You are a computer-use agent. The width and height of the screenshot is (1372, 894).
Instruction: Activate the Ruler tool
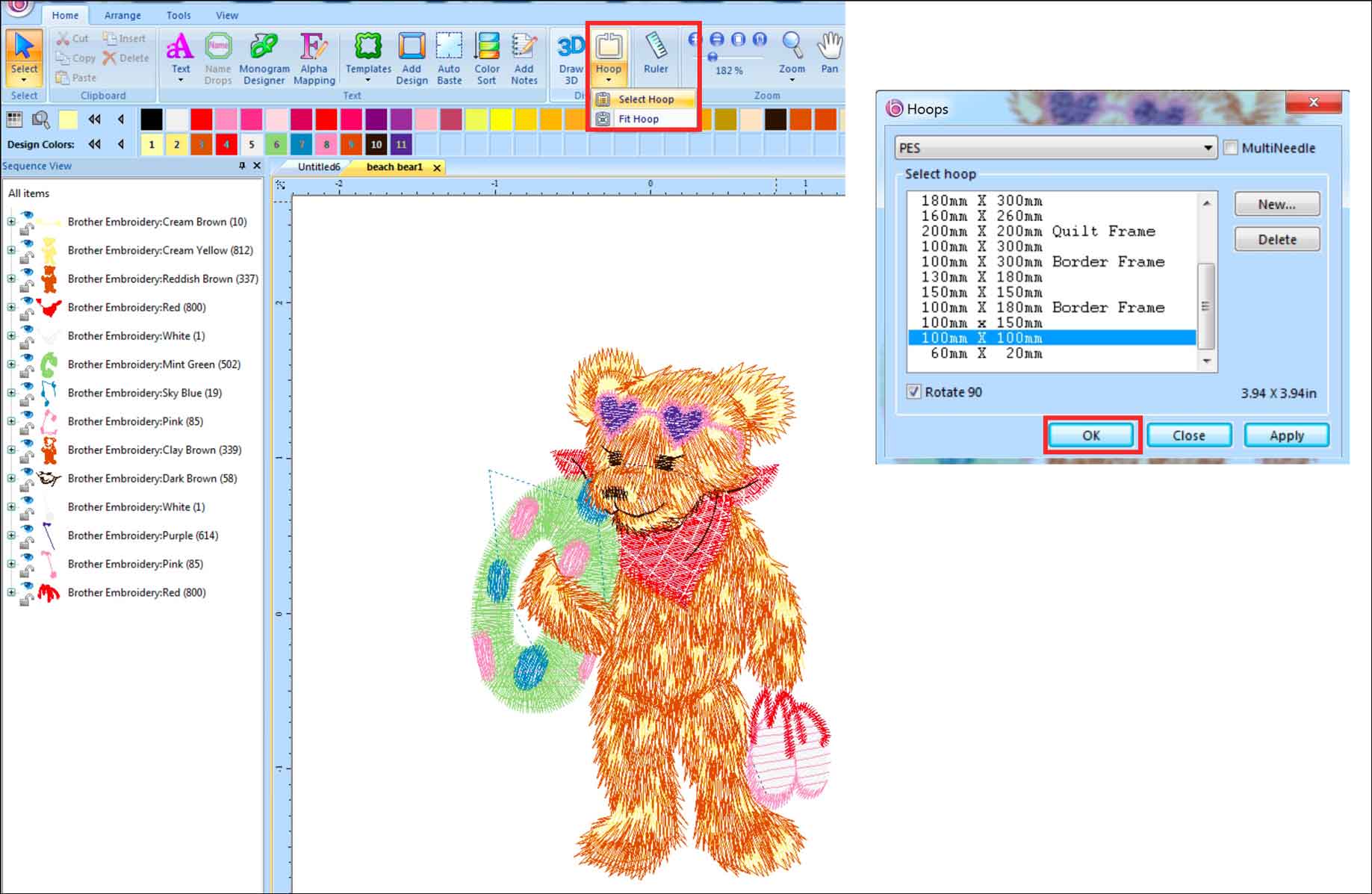click(x=656, y=54)
